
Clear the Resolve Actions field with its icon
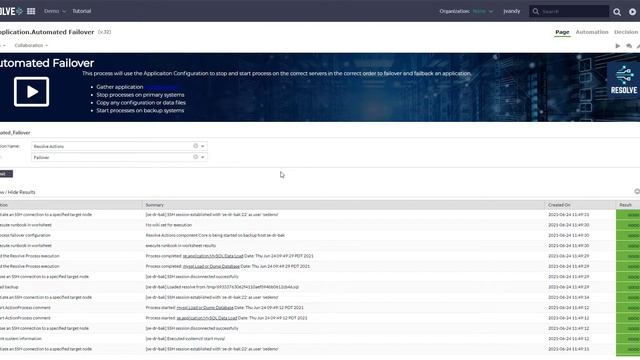[196, 146]
